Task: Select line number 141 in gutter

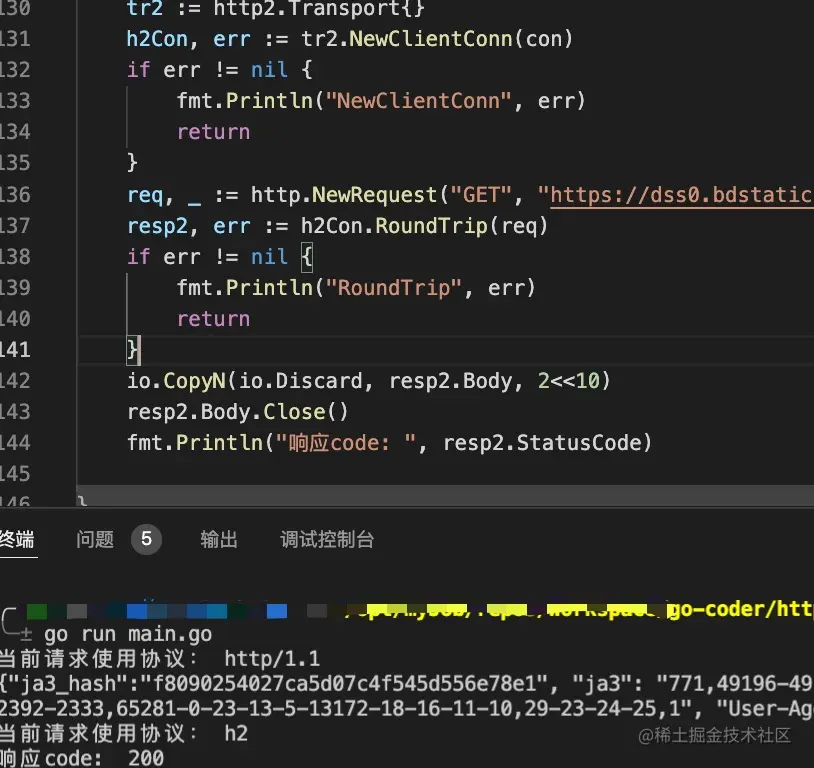Action: (15, 349)
